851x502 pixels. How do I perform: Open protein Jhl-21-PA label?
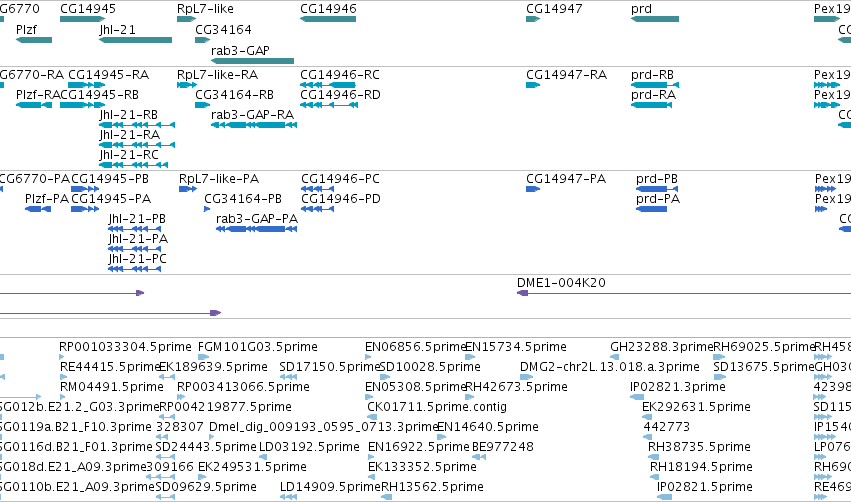(x=138, y=239)
